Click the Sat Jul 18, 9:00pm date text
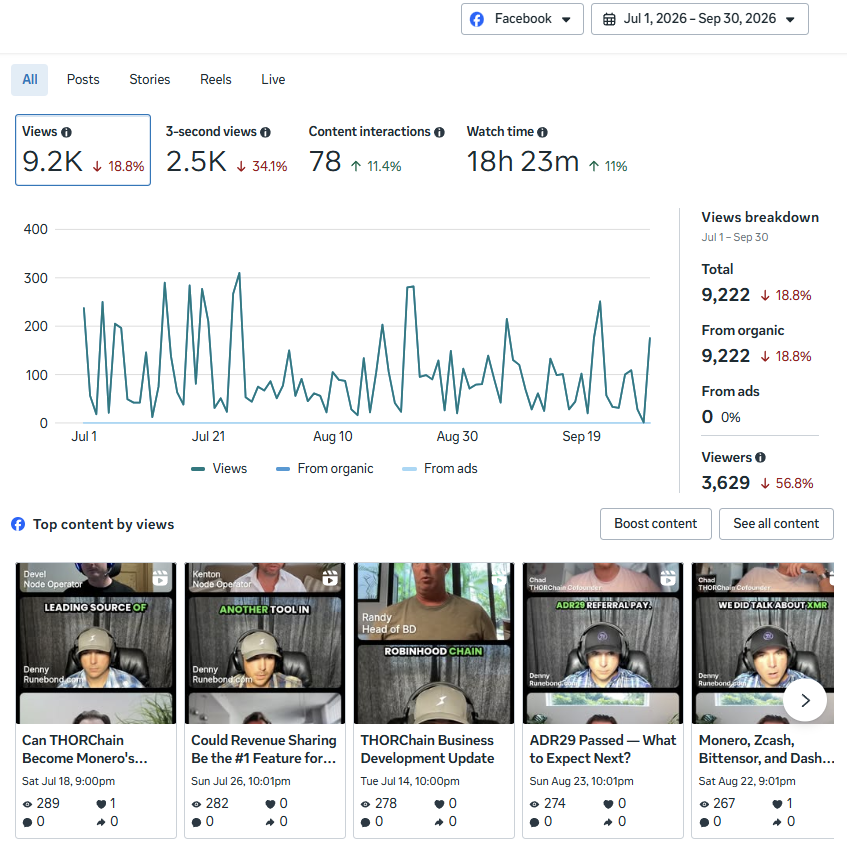847x851 pixels. [68, 782]
